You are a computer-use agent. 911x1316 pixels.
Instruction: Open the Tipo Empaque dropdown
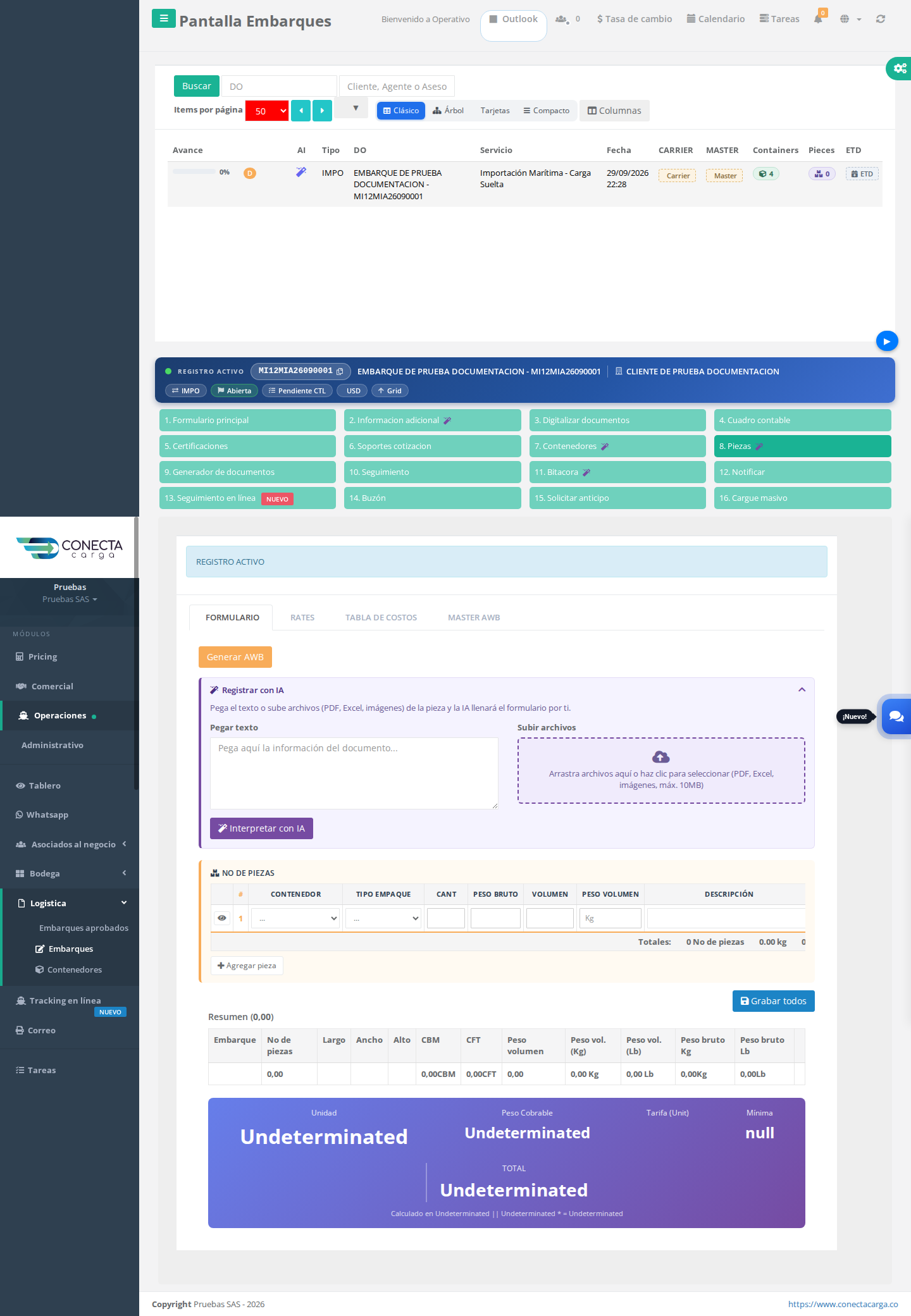click(383, 918)
